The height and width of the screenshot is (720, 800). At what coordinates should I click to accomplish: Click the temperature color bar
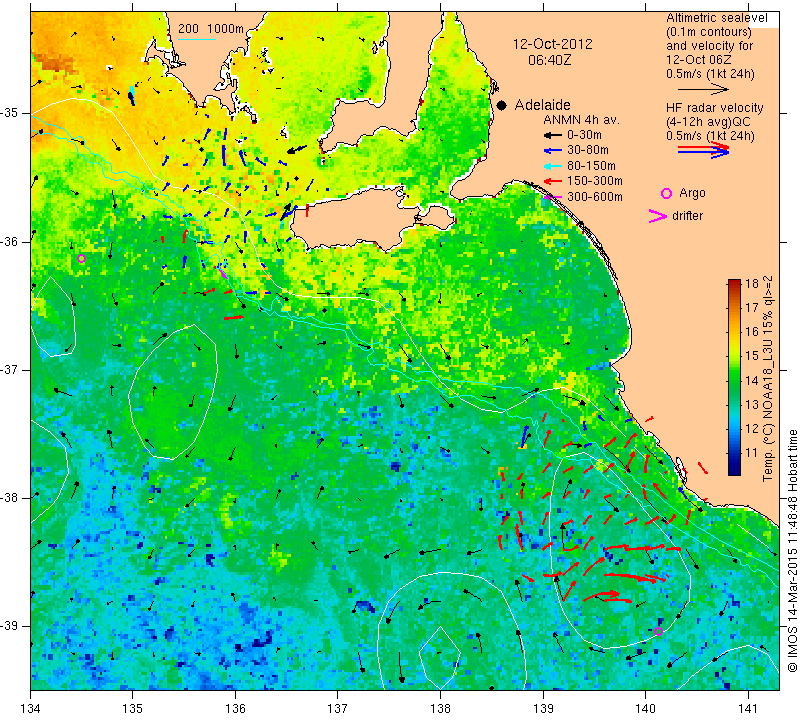(x=734, y=377)
